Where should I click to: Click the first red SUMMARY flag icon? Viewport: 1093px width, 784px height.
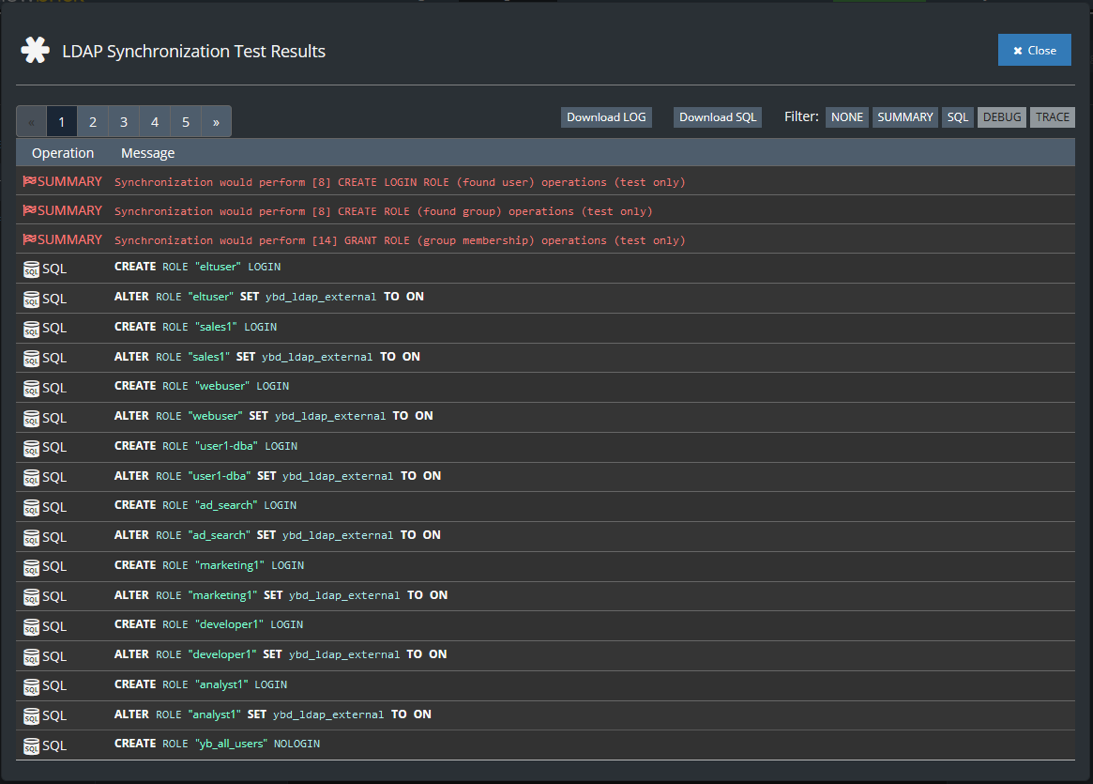tap(29, 182)
